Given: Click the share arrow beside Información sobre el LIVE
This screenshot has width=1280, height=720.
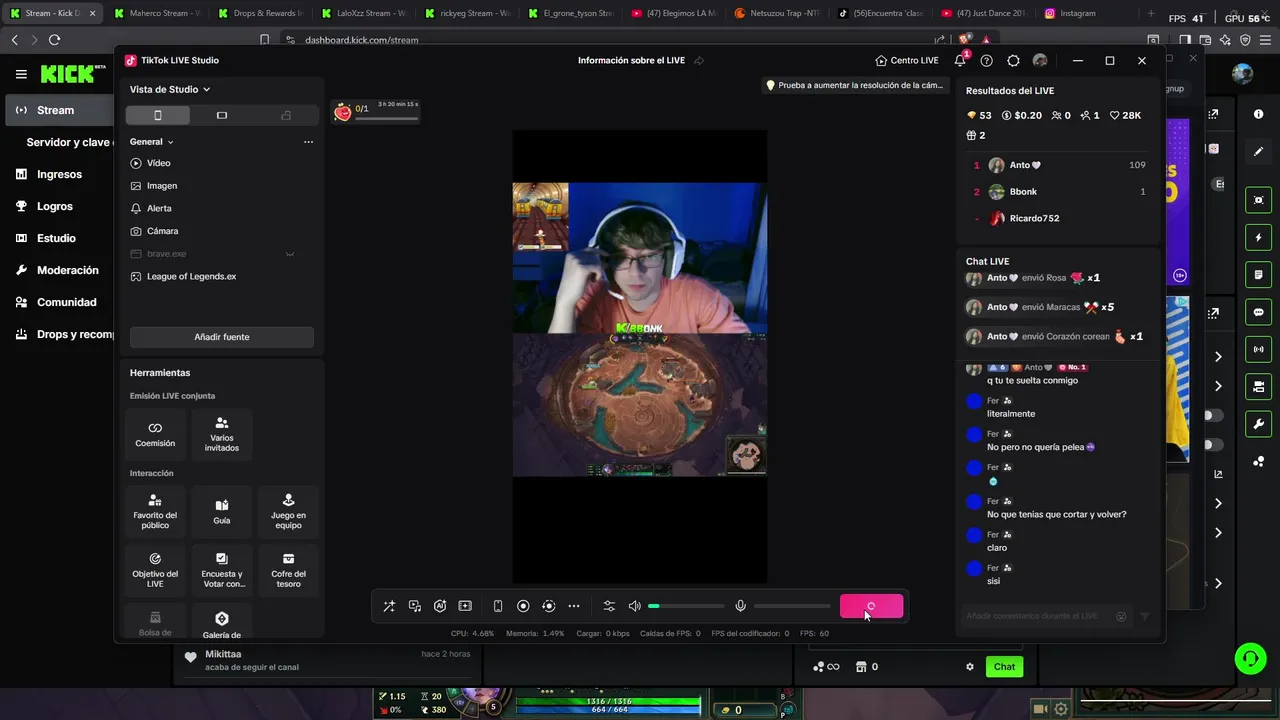Looking at the screenshot, I should [699, 61].
